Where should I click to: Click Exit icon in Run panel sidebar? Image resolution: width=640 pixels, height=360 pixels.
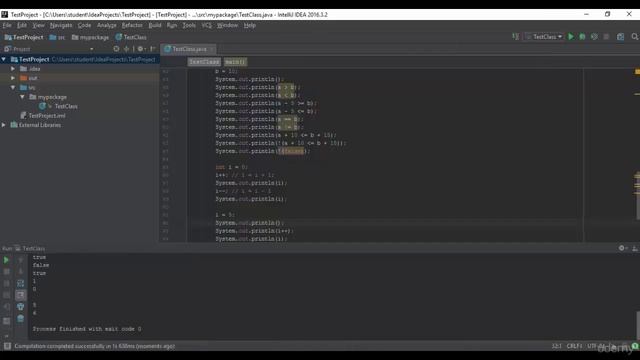point(6,307)
